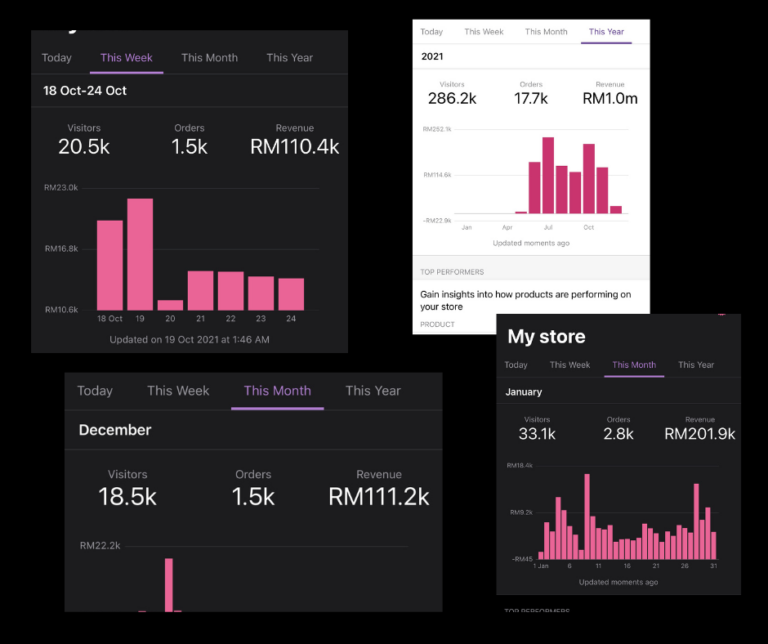Select the 21 Oct bar in weekly chart

(x=200, y=290)
